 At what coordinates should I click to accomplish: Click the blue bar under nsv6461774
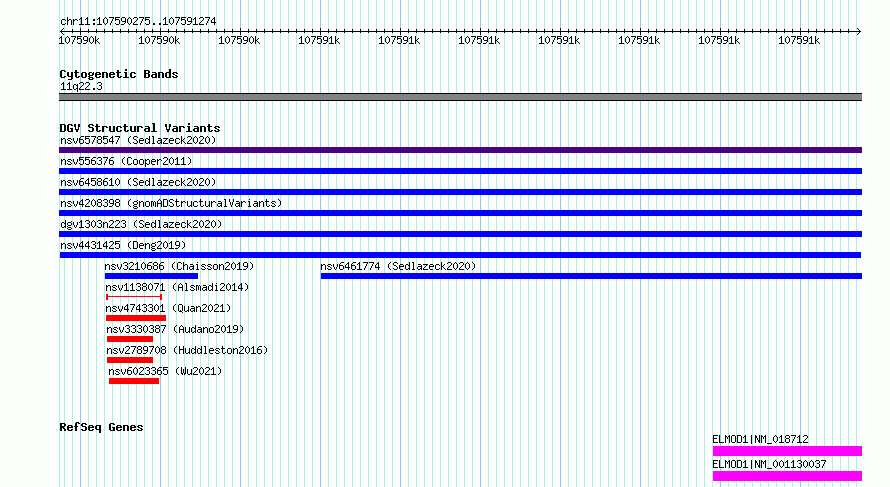[591, 276]
